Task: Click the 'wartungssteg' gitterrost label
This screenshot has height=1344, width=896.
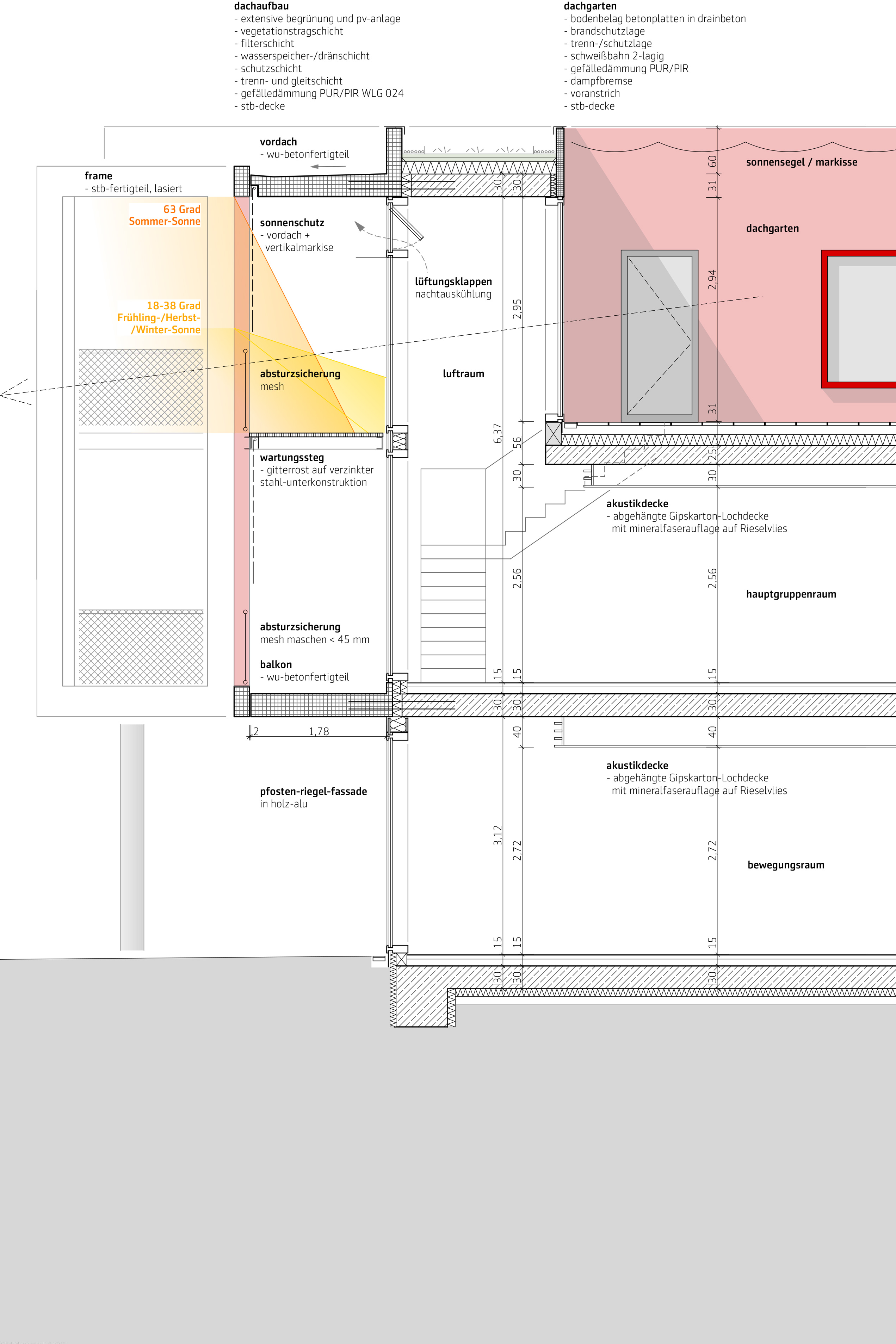Action: pyautogui.click(x=291, y=458)
